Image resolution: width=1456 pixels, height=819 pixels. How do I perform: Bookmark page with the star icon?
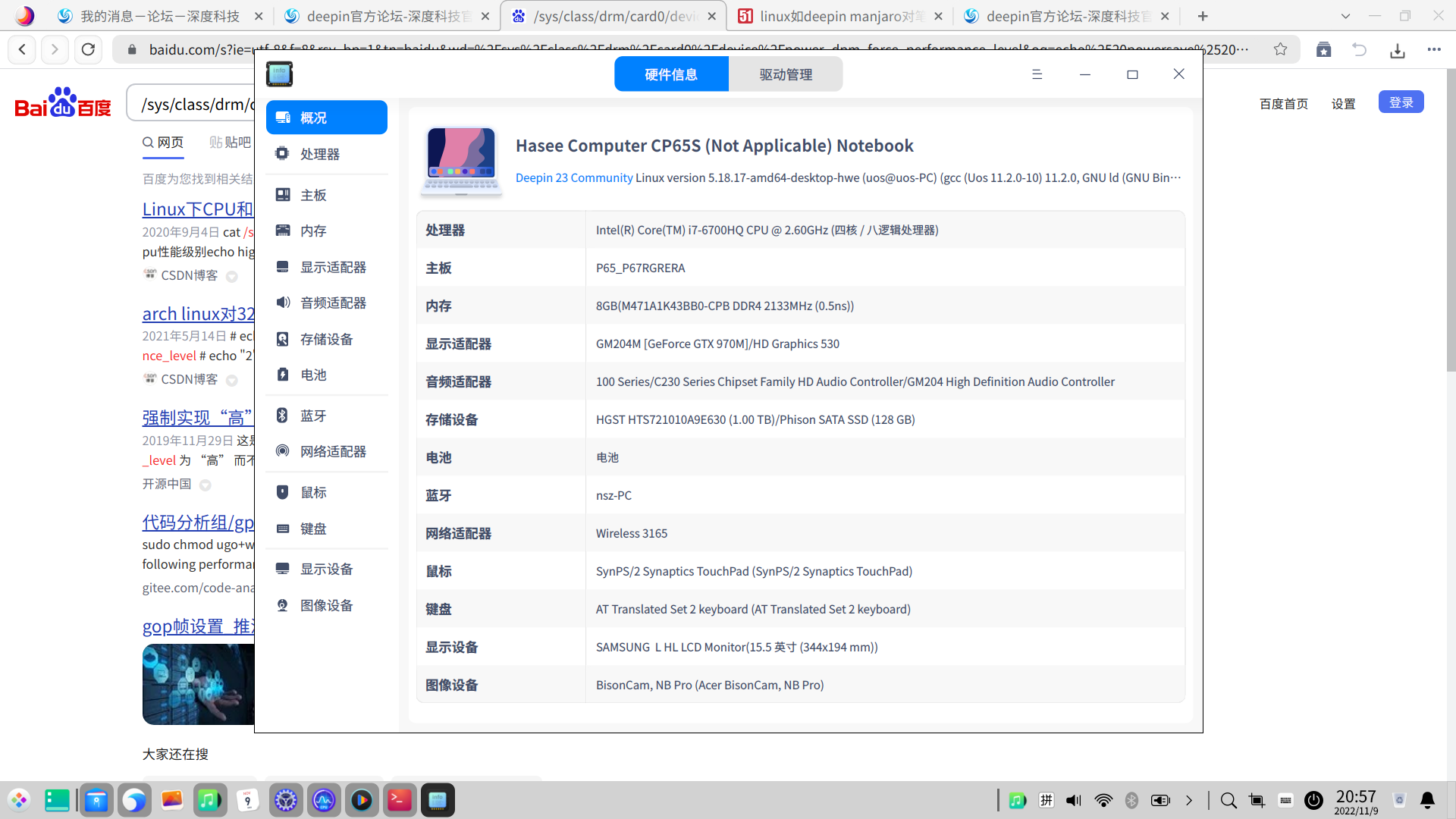(1280, 49)
